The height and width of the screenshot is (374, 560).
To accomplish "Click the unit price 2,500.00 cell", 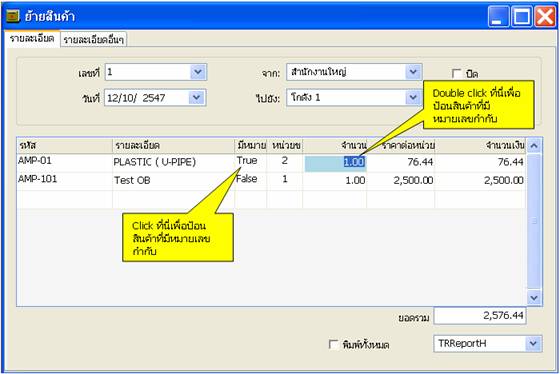I will pyautogui.click(x=401, y=181).
